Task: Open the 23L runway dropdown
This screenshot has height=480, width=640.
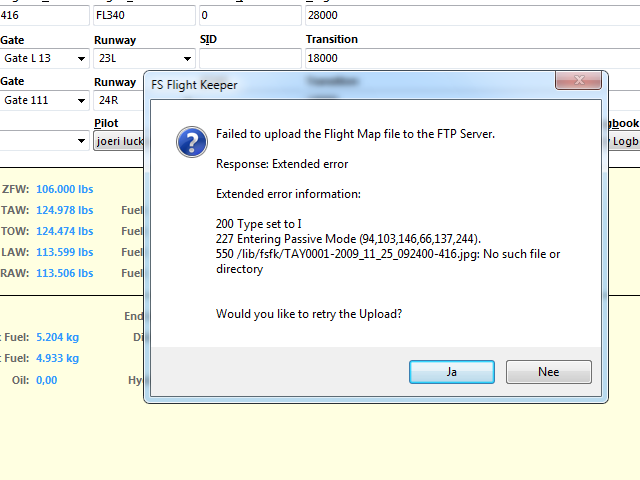Action: tap(187, 58)
